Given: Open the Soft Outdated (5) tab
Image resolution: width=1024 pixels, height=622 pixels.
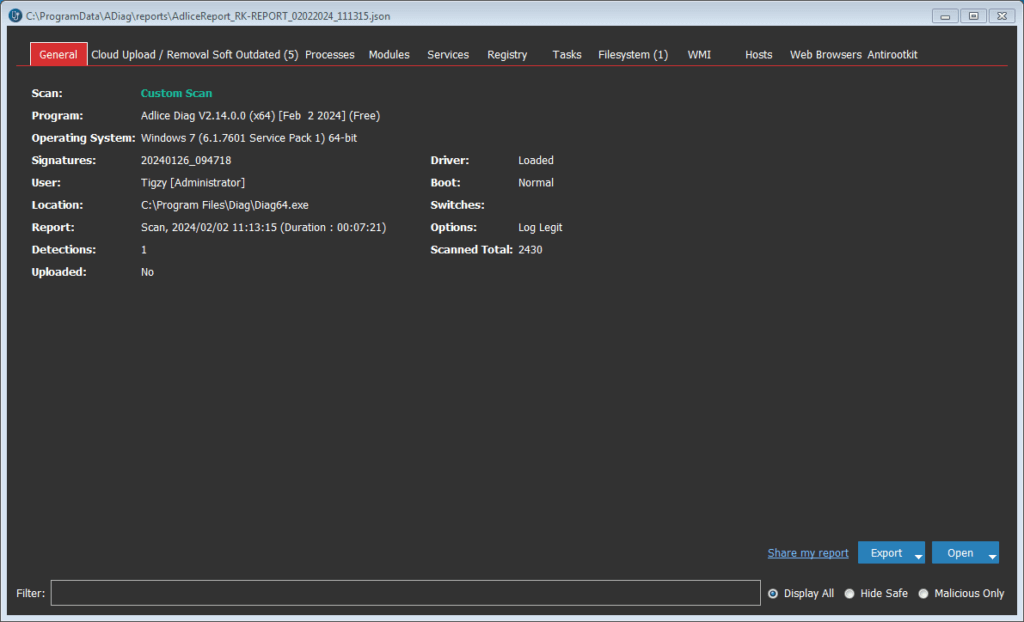Looking at the screenshot, I should pyautogui.click(x=255, y=55).
